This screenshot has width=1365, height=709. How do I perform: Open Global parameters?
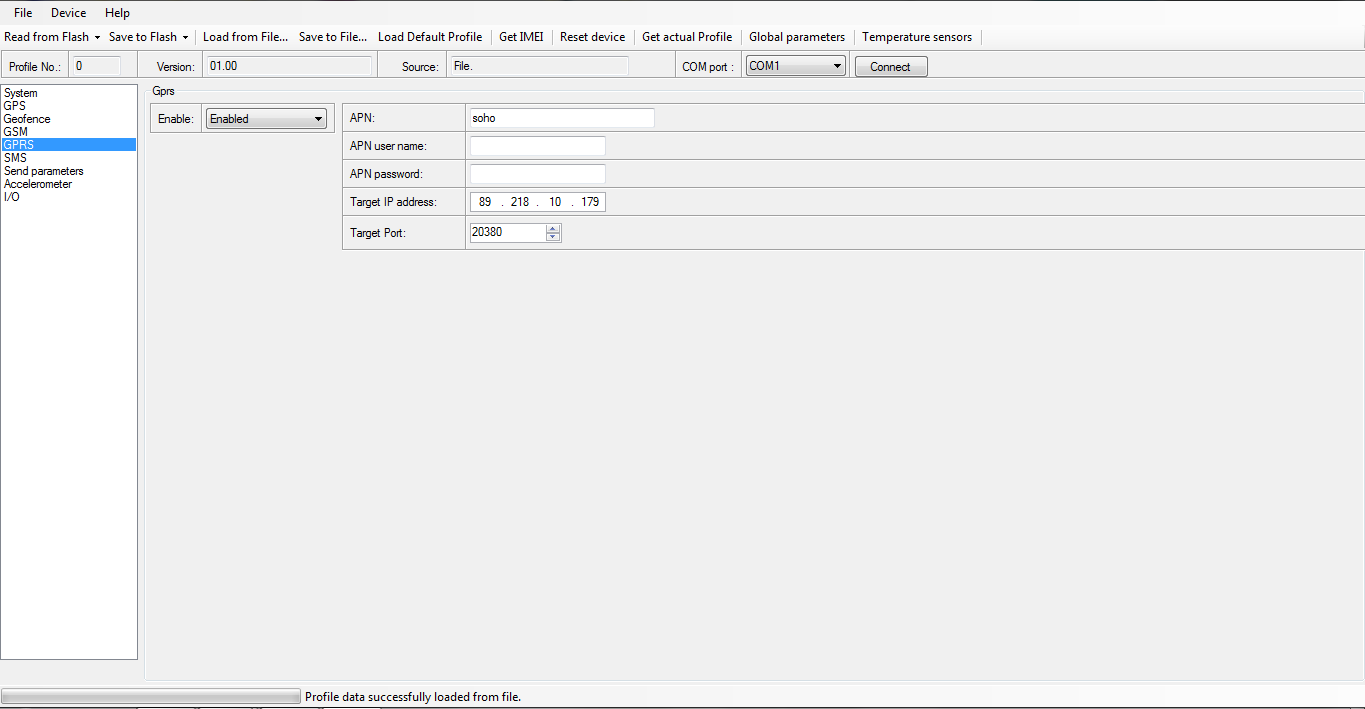coord(797,37)
